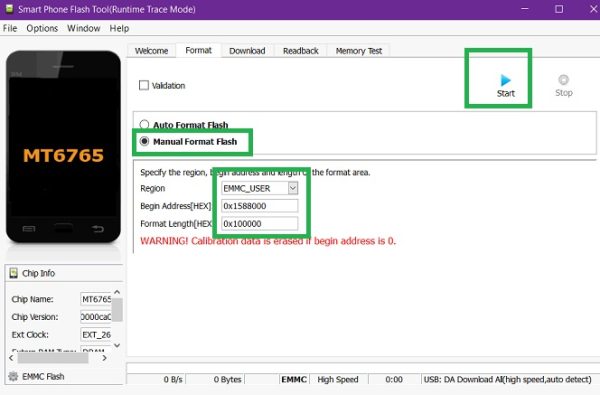
Task: Switch to the Welcome tab
Action: click(152, 51)
